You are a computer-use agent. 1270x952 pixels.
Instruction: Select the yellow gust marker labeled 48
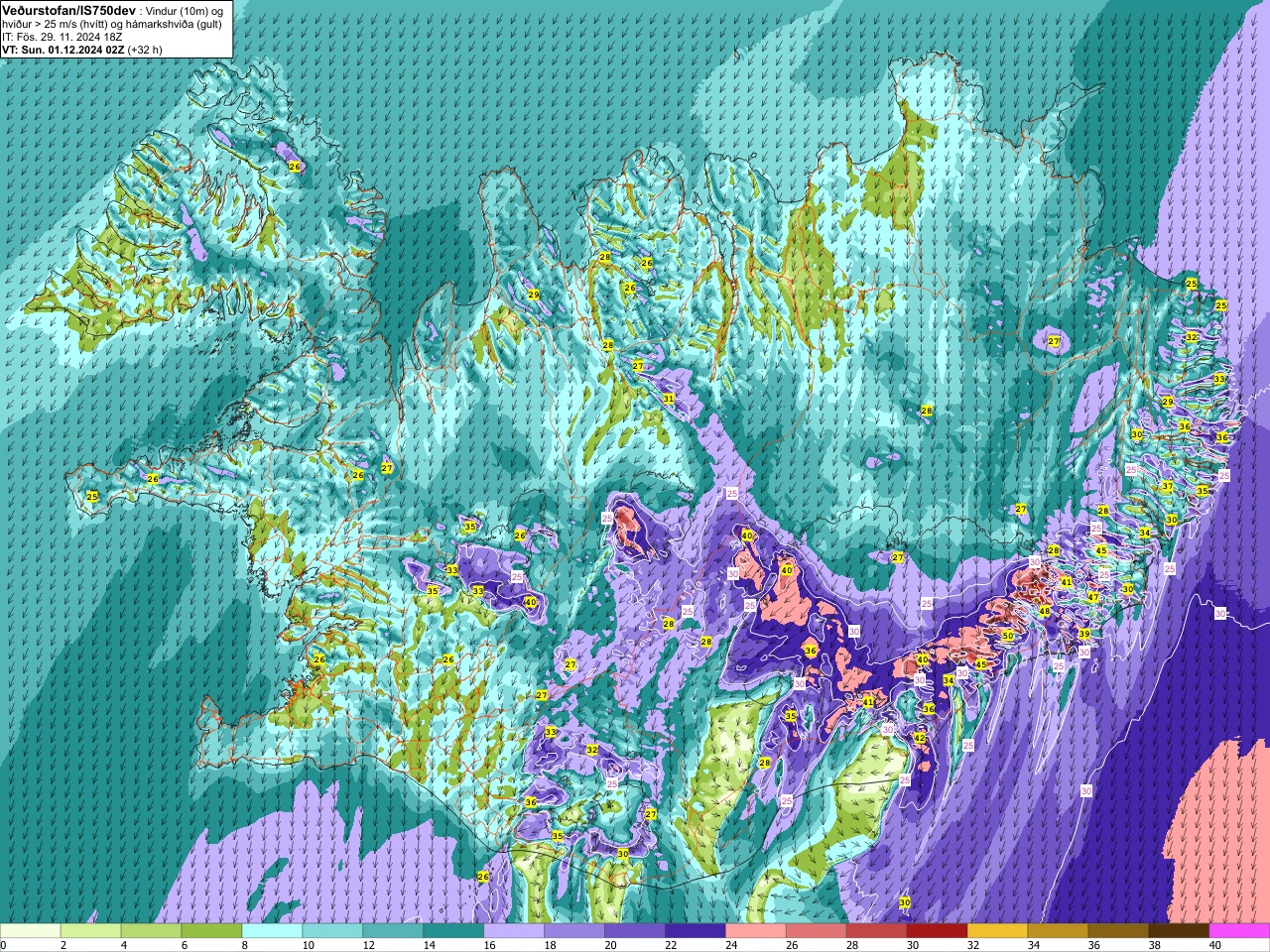point(1045,611)
